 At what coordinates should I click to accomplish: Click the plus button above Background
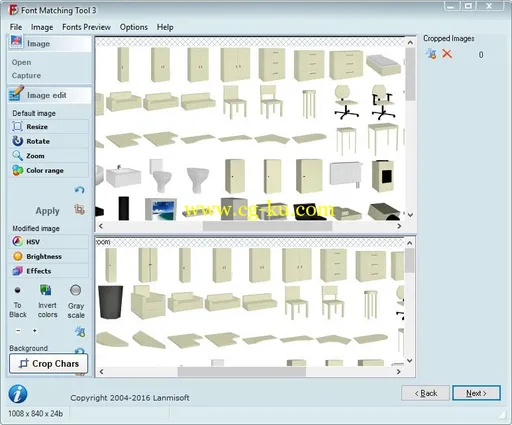click(x=35, y=331)
